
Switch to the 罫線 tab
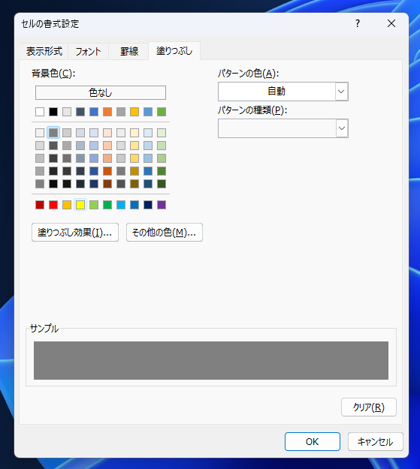pyautogui.click(x=129, y=51)
